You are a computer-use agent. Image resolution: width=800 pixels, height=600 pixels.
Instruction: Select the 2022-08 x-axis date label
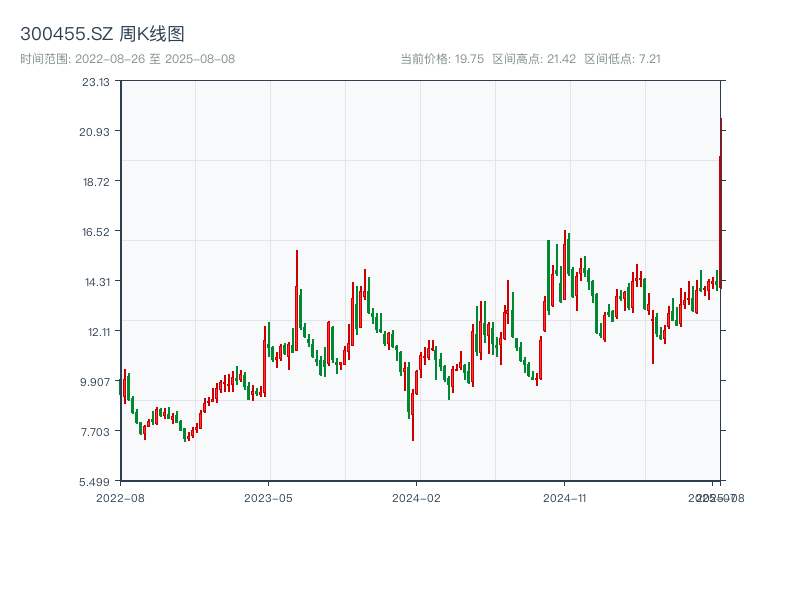click(x=120, y=497)
